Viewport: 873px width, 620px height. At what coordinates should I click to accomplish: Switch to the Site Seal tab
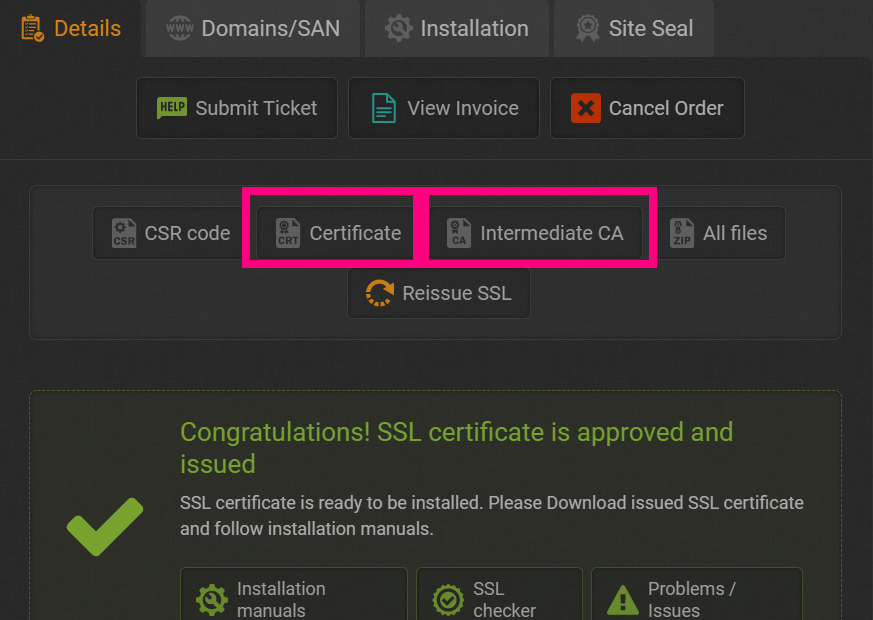634,28
